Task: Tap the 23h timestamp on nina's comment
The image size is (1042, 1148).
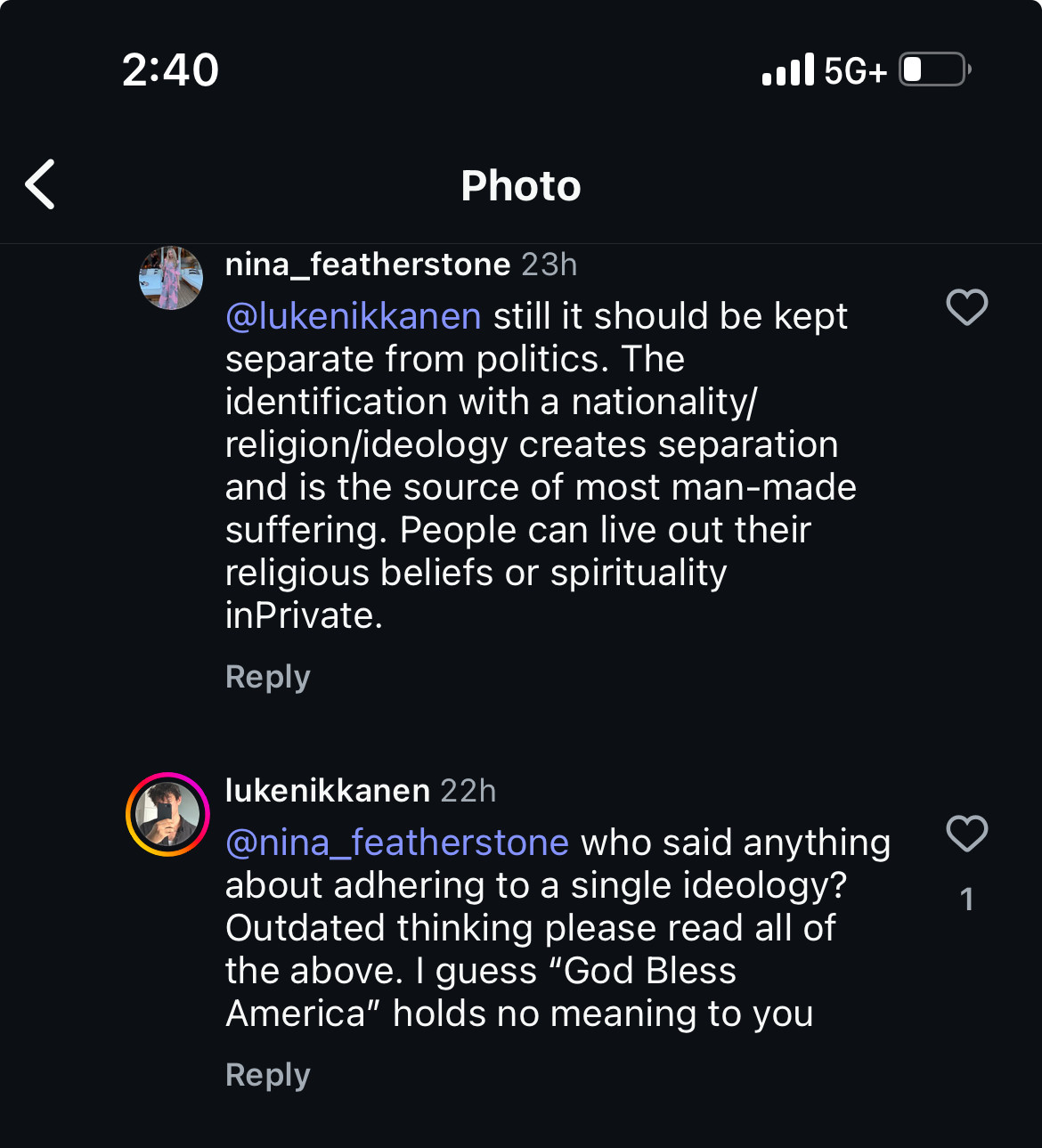Action: click(x=549, y=265)
